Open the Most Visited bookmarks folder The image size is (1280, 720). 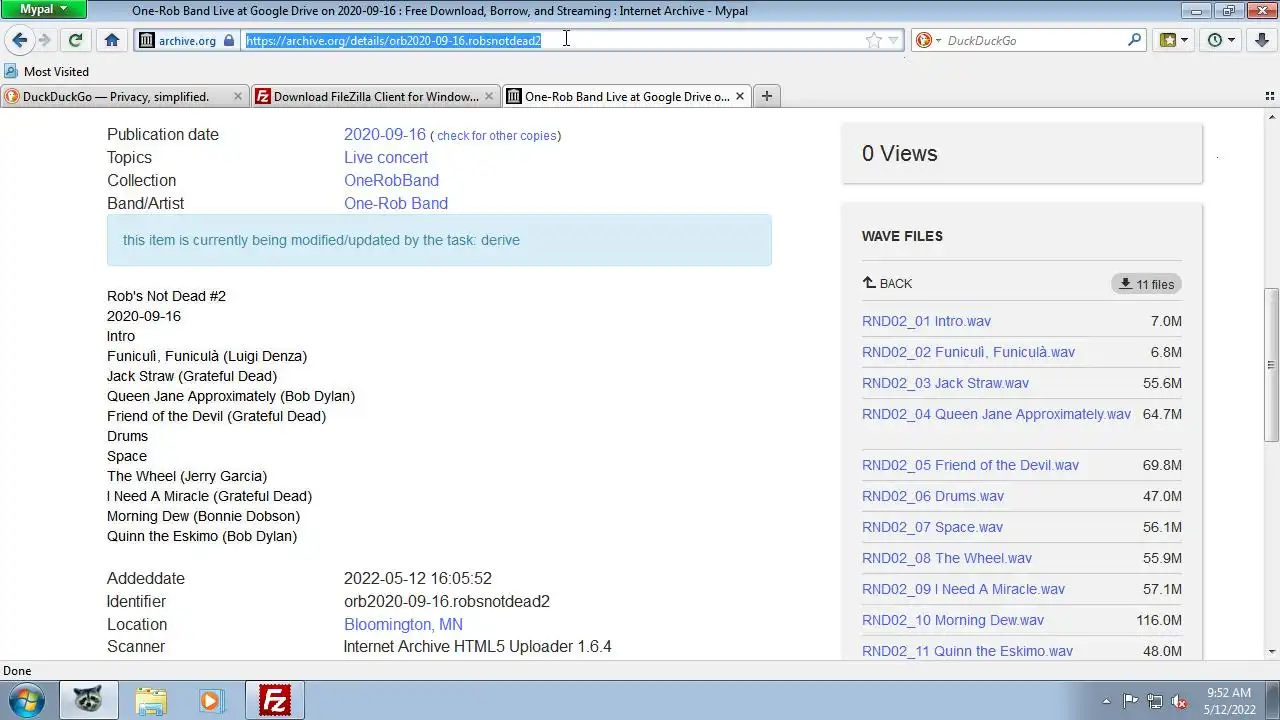(x=47, y=72)
